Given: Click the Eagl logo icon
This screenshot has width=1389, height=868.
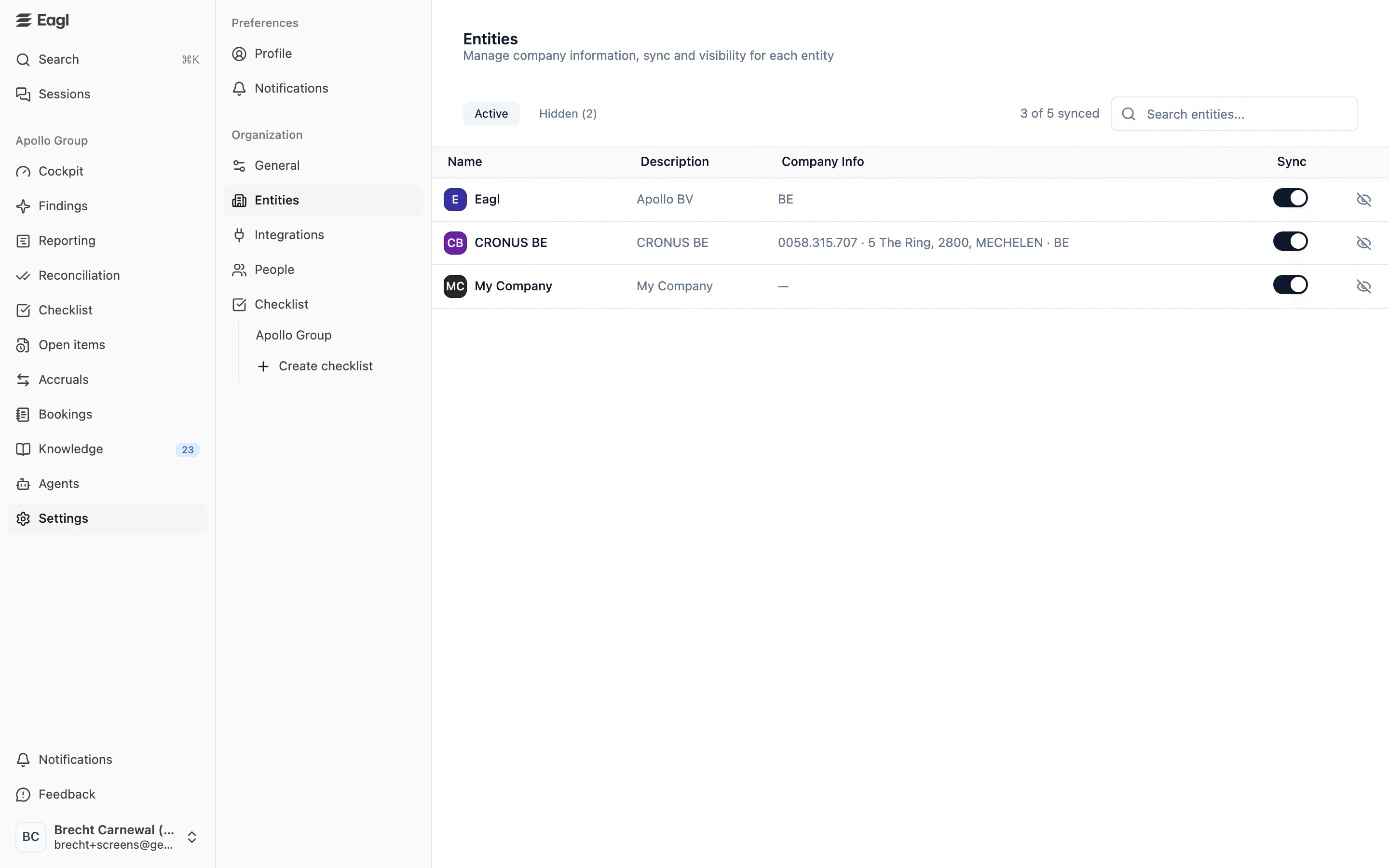Looking at the screenshot, I should pyautogui.click(x=23, y=20).
